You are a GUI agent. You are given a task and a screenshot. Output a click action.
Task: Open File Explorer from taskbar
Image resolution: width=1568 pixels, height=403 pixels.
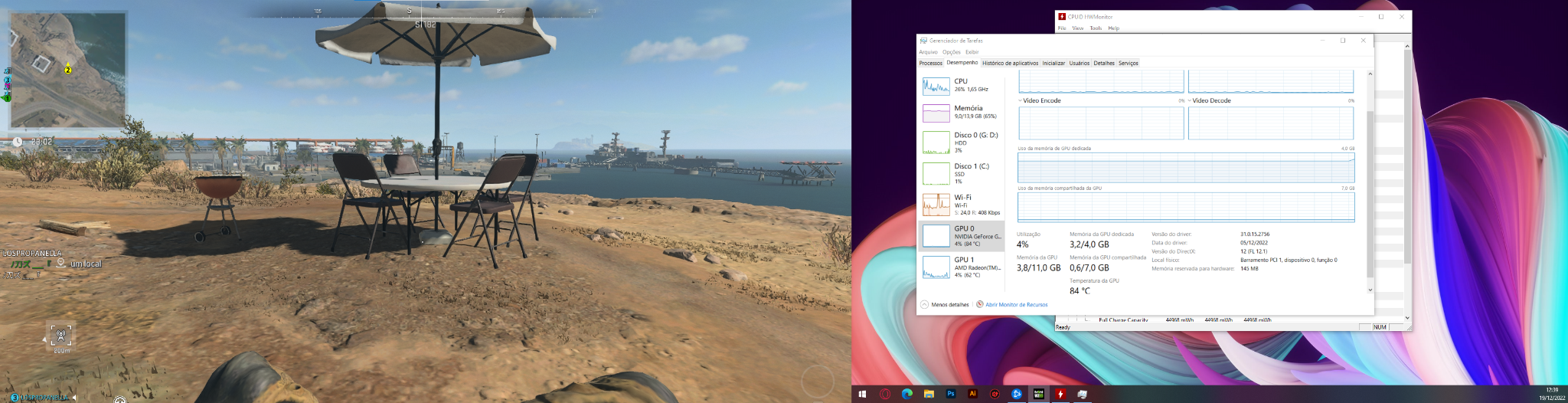[x=929, y=394]
